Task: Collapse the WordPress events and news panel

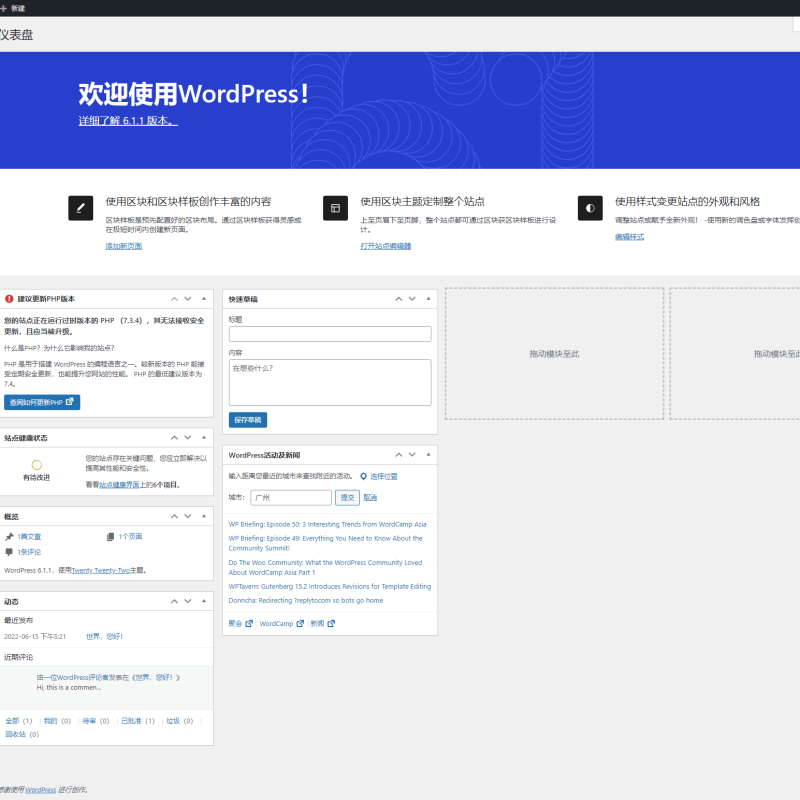Action: tap(429, 455)
